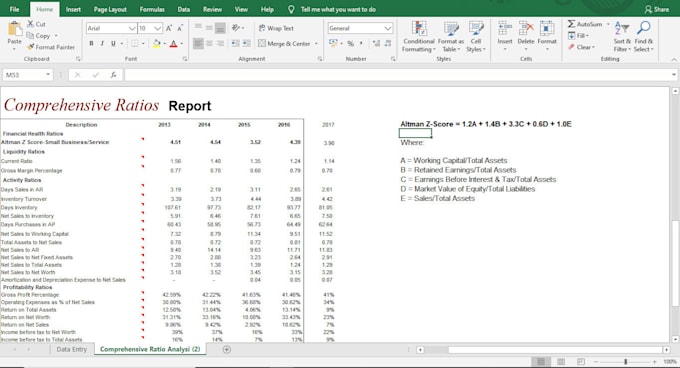Image resolution: width=680 pixels, height=368 pixels.
Task: Click the Copy icon
Action: click(x=30, y=36)
